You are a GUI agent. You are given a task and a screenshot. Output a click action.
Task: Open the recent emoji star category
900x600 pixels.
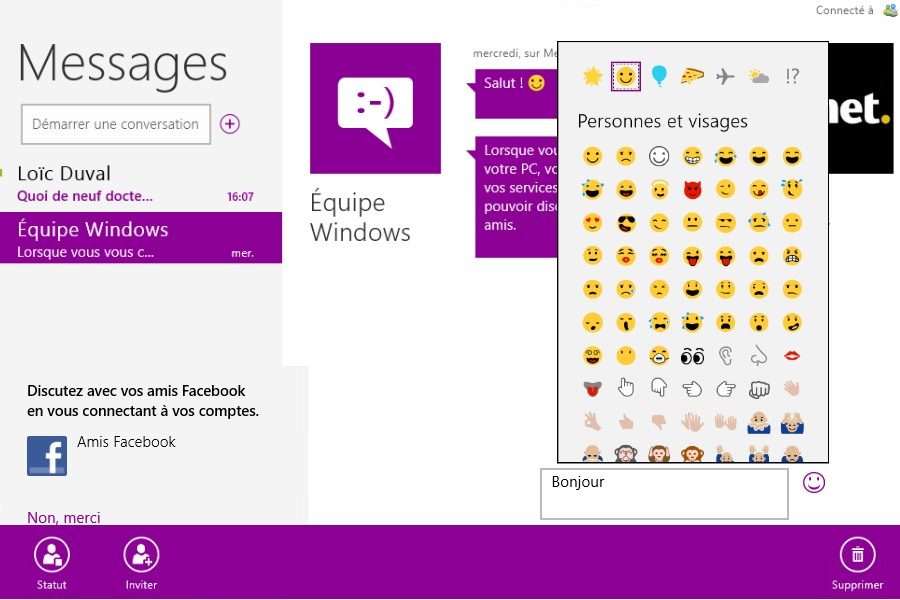[592, 76]
